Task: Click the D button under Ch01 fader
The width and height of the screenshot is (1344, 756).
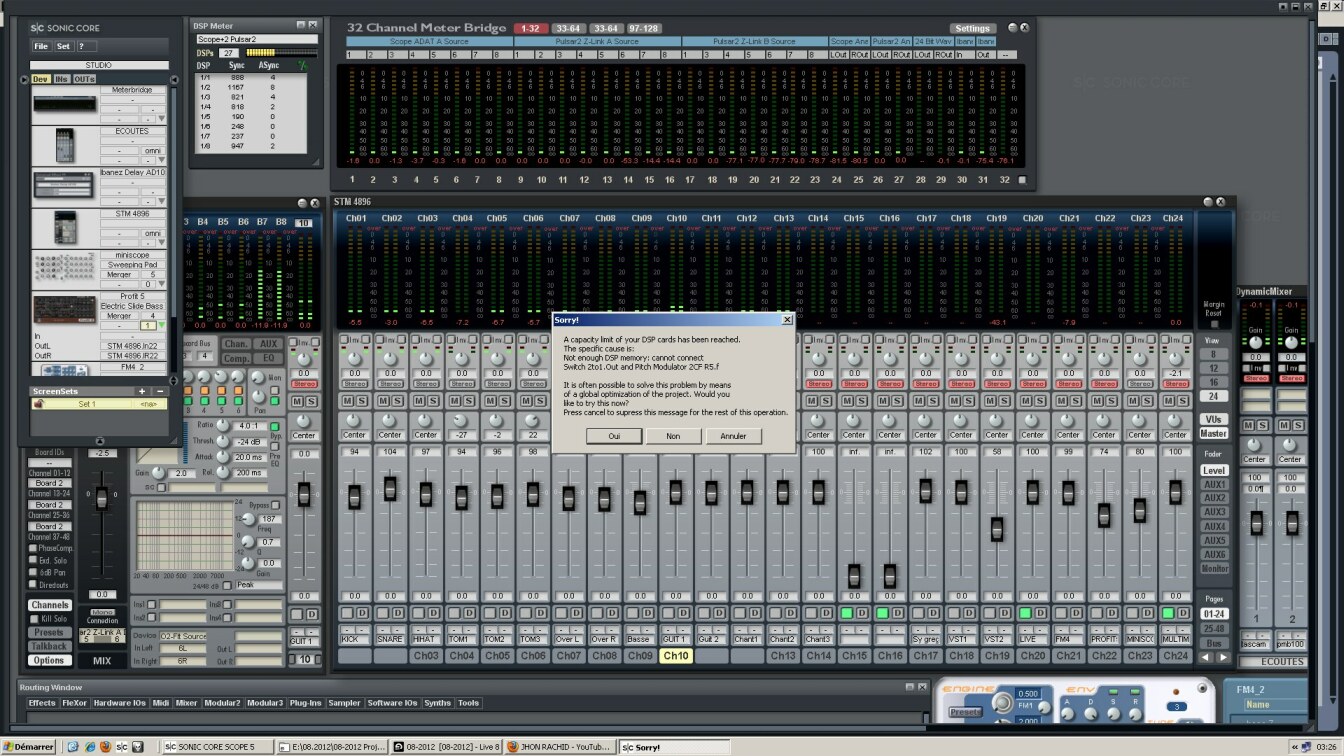Action: pos(361,612)
